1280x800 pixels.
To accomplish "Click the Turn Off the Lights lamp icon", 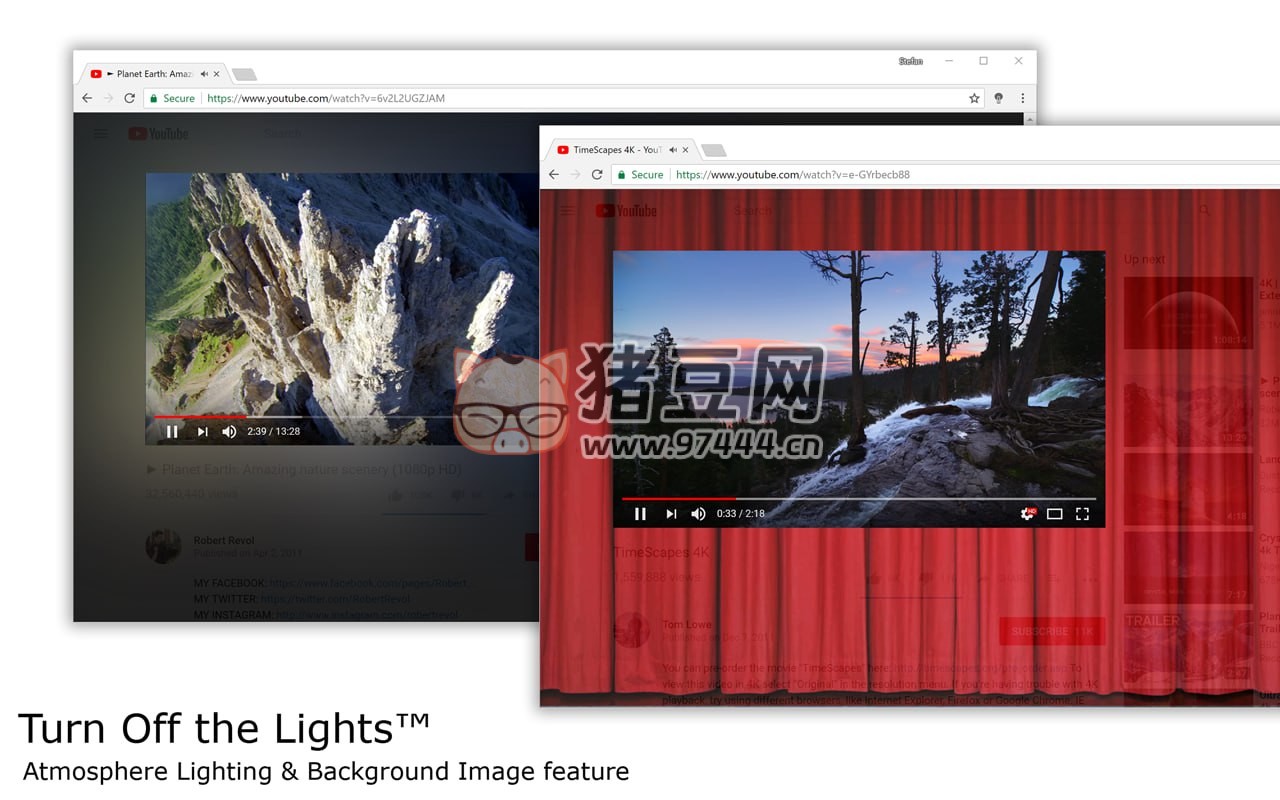I will point(998,98).
